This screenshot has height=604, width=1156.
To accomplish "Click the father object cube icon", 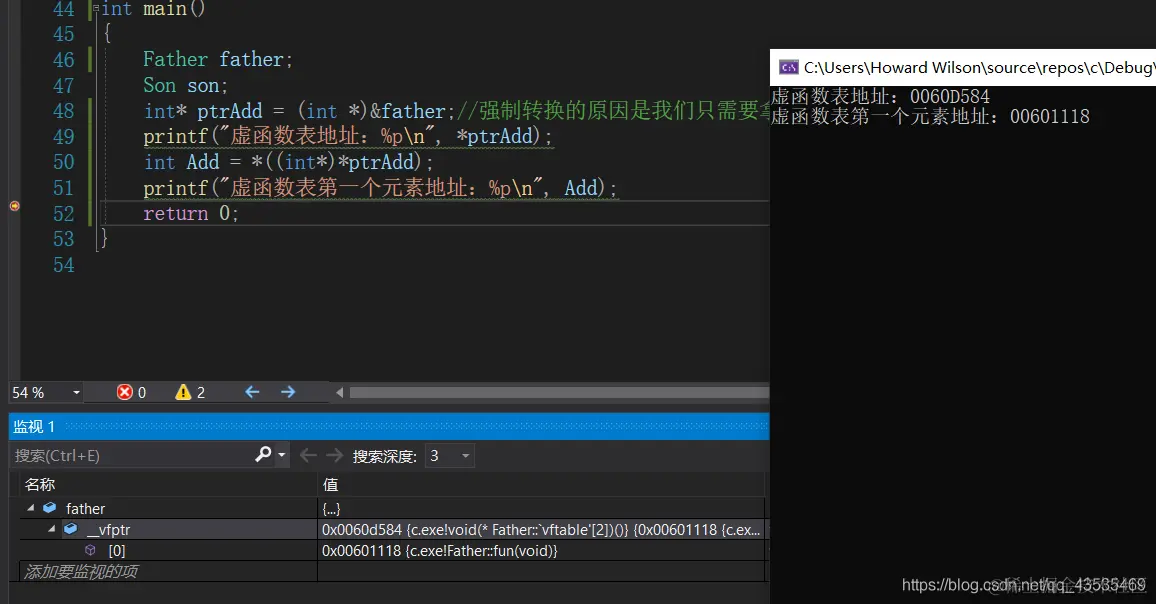I will click(49, 508).
